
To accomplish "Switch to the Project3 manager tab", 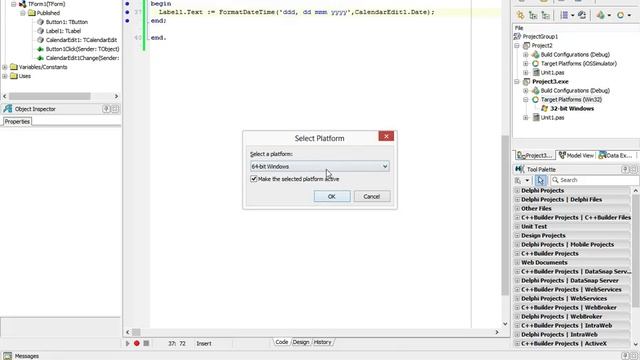I will click(x=534, y=156).
